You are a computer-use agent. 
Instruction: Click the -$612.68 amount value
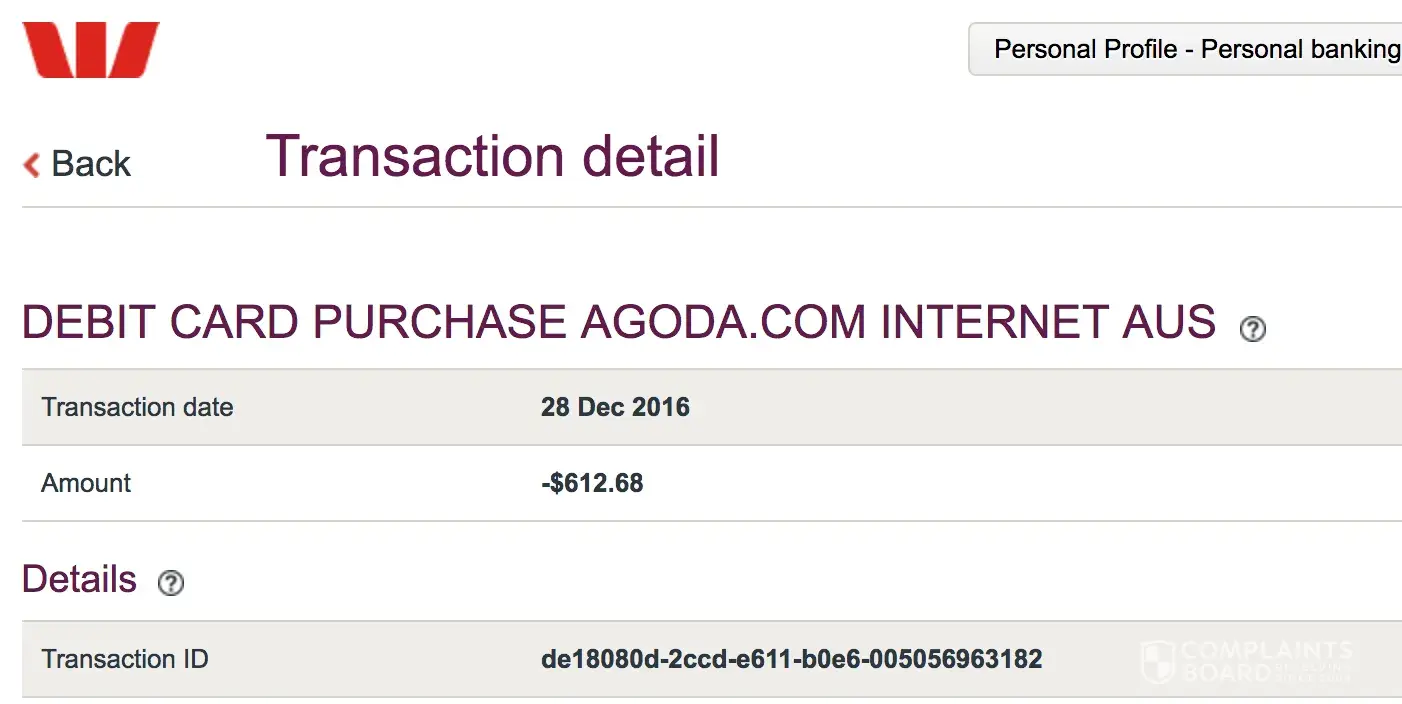click(x=592, y=483)
